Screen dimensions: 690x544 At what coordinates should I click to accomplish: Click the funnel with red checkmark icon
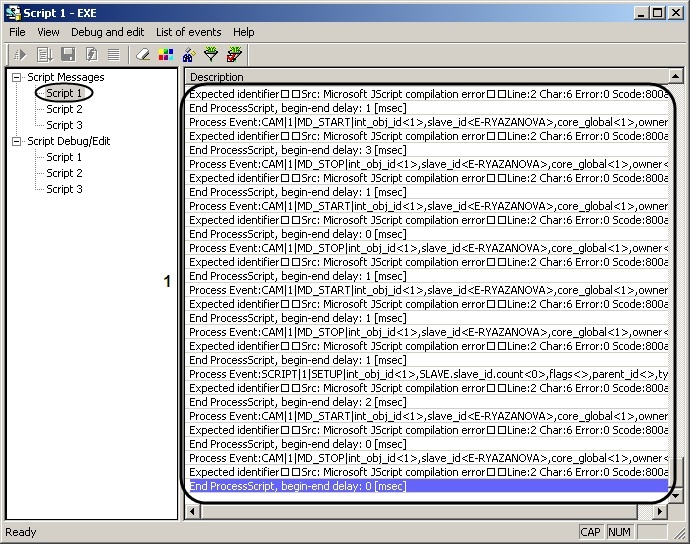234,54
